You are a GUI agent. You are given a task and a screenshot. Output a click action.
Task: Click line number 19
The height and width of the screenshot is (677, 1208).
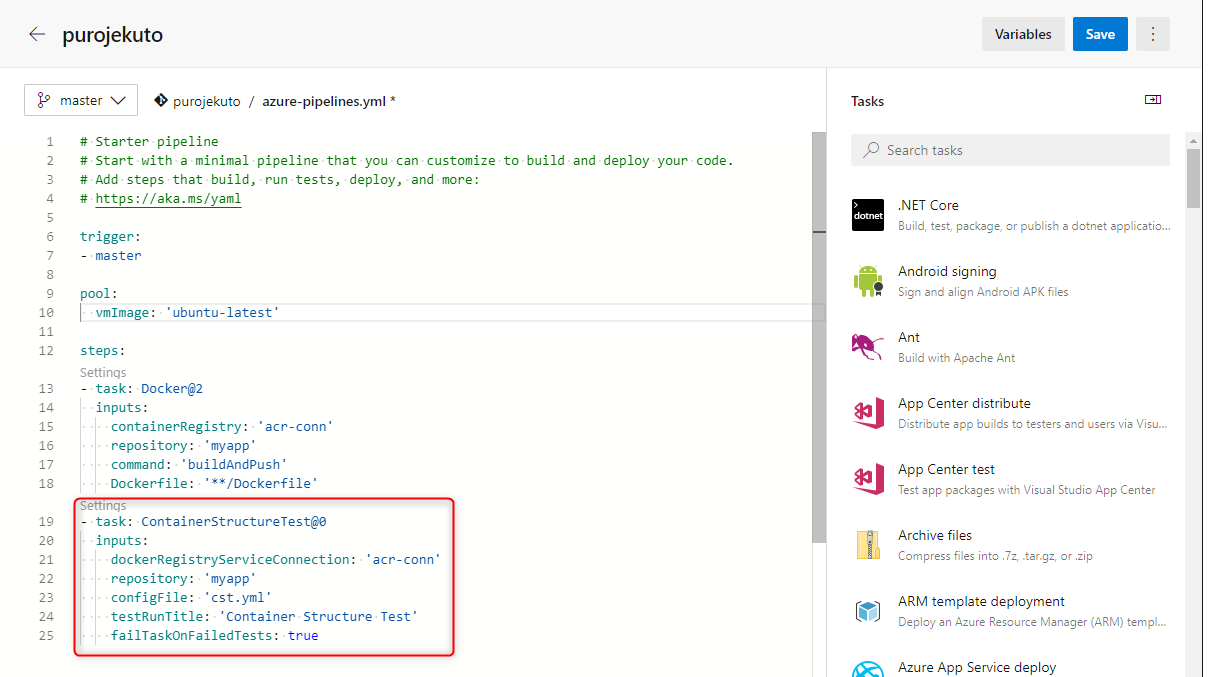[45, 521]
